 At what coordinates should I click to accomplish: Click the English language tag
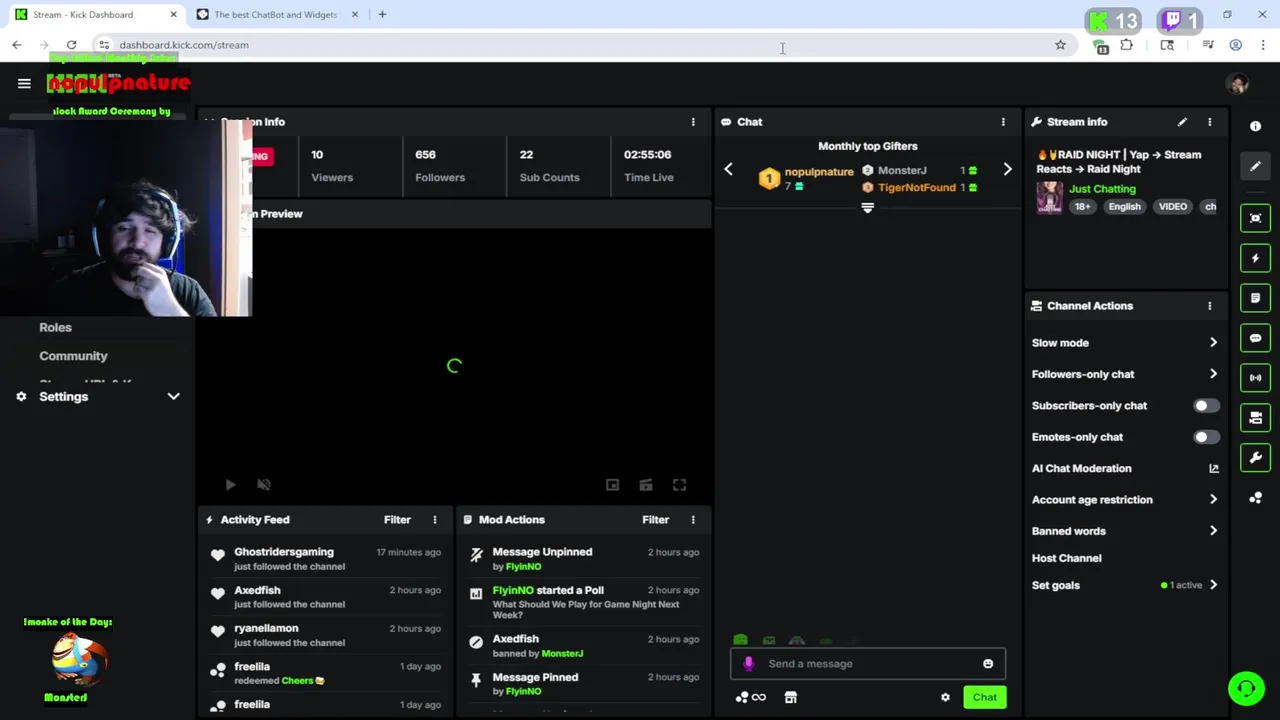[1124, 207]
